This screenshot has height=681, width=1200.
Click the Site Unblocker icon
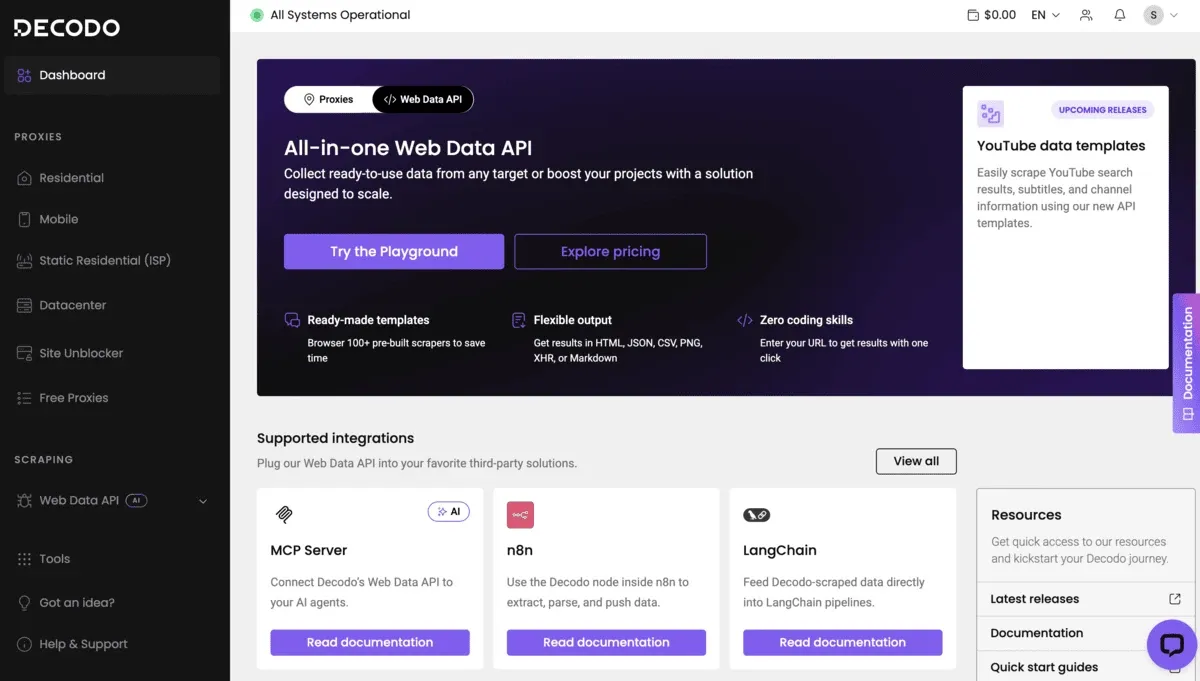25,353
